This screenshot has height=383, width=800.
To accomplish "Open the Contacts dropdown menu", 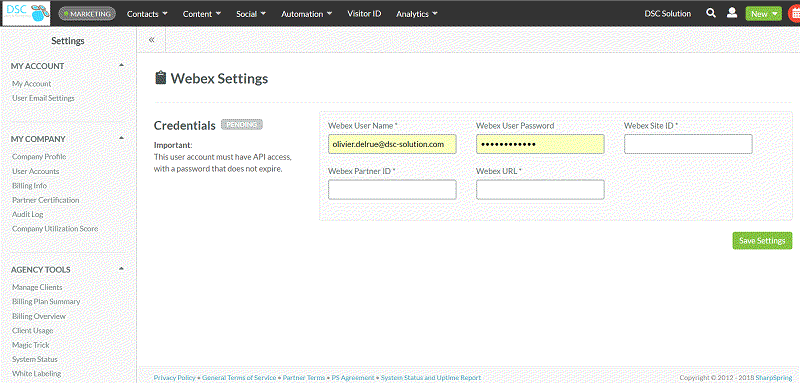I will (147, 14).
